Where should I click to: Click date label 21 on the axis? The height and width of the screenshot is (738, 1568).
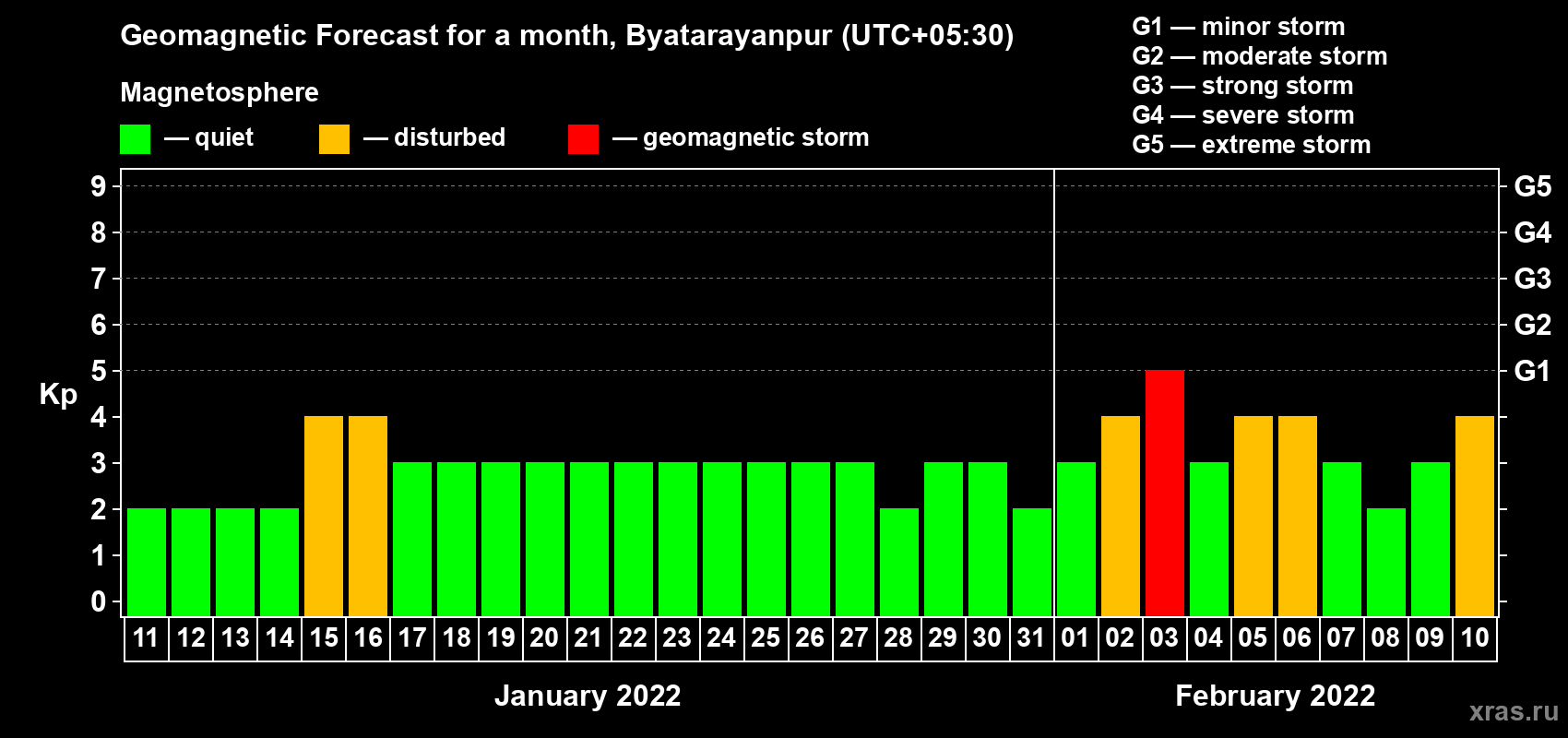tap(589, 638)
